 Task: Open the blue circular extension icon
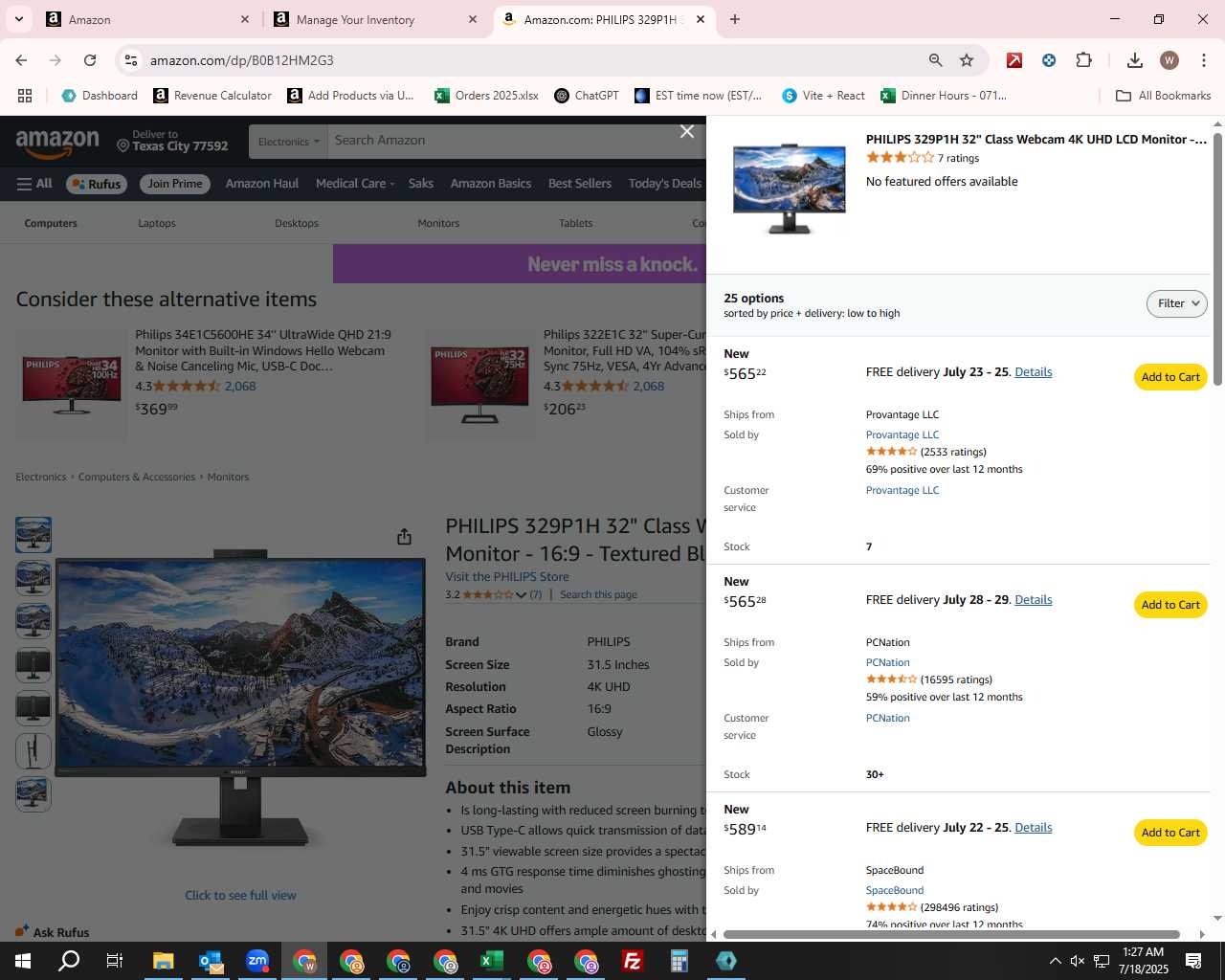click(1049, 60)
